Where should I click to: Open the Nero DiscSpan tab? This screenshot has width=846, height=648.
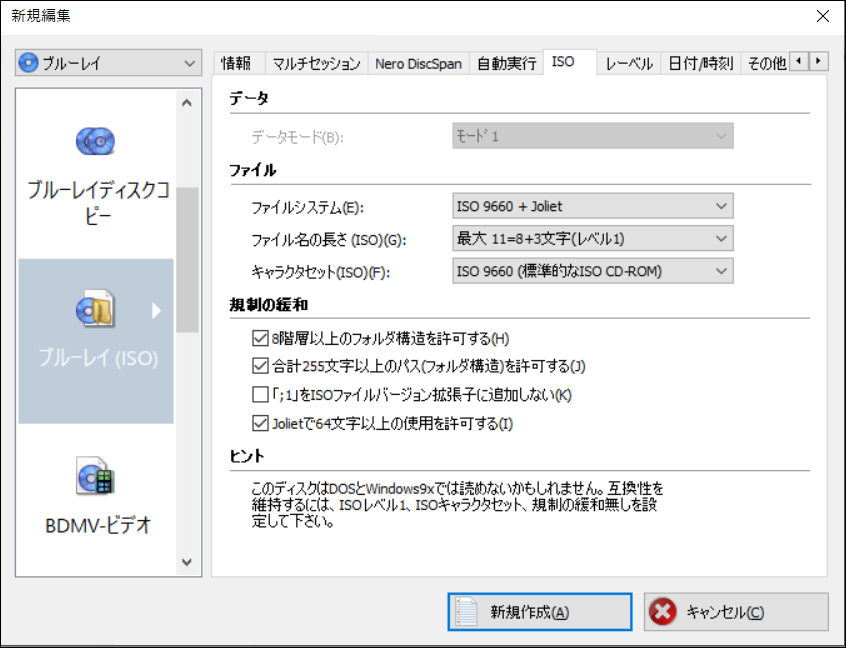coord(419,61)
